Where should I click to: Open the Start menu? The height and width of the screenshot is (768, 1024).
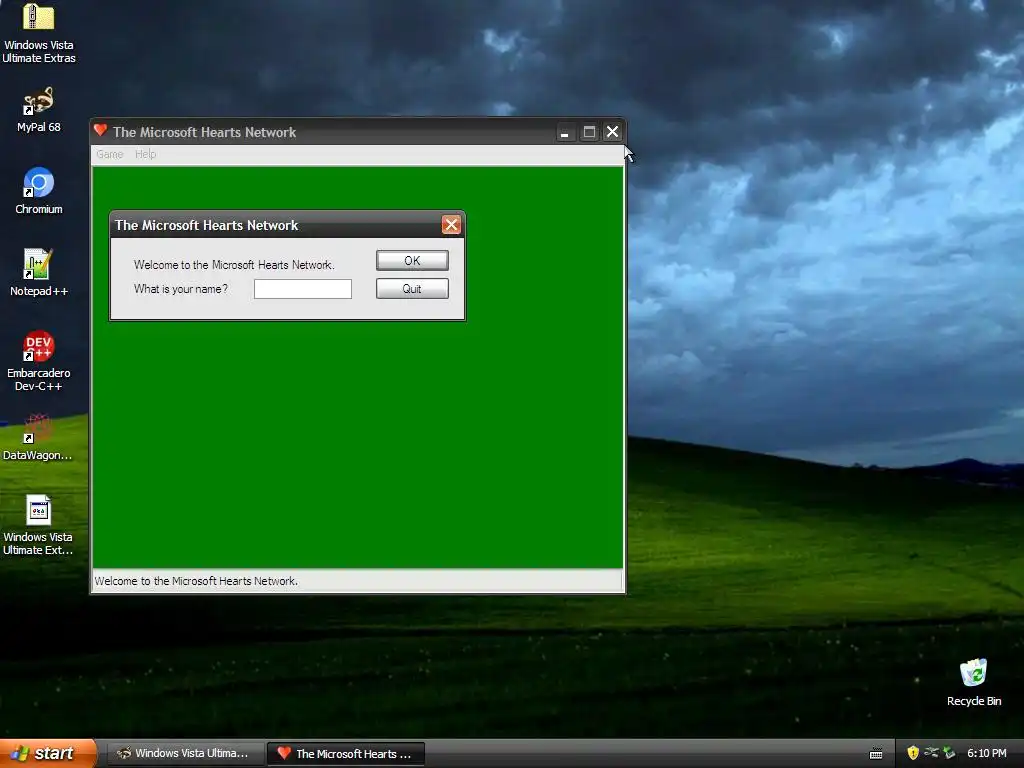click(x=47, y=753)
